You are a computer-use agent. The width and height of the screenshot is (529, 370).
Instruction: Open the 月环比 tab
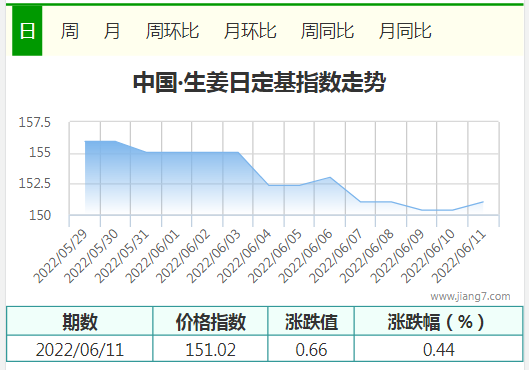250,31
